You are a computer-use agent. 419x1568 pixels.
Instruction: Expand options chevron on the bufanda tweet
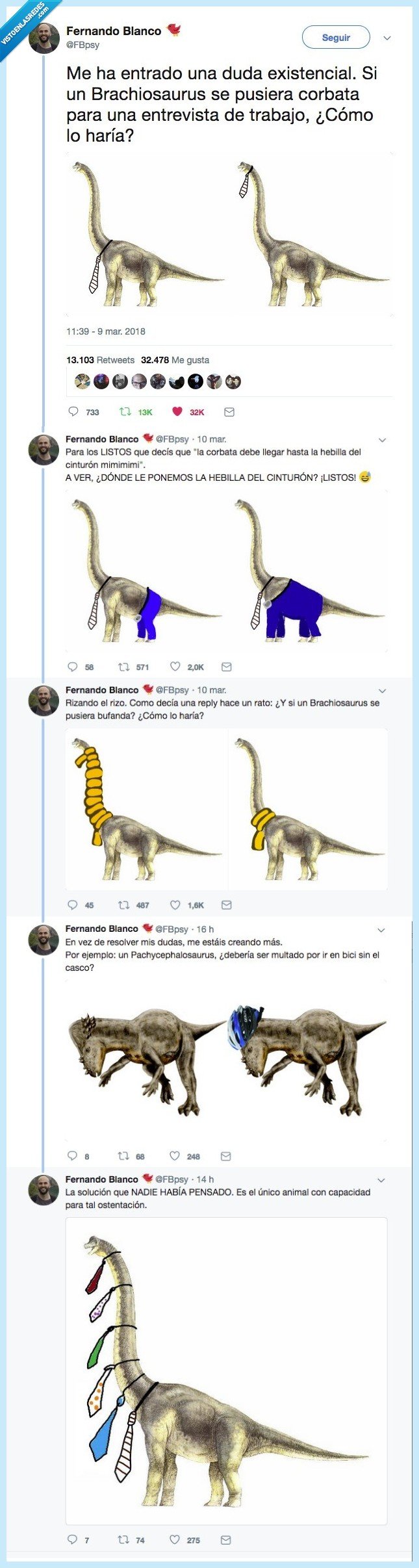click(x=383, y=691)
